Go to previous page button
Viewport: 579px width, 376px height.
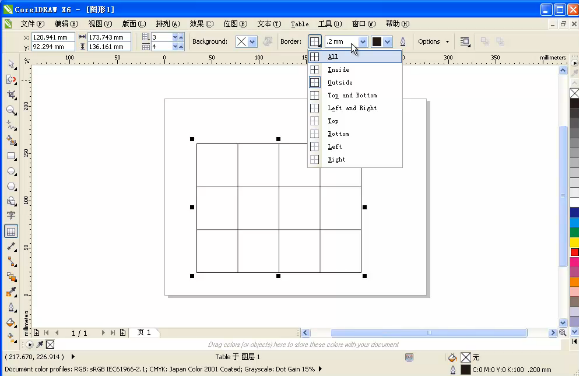tap(56, 333)
